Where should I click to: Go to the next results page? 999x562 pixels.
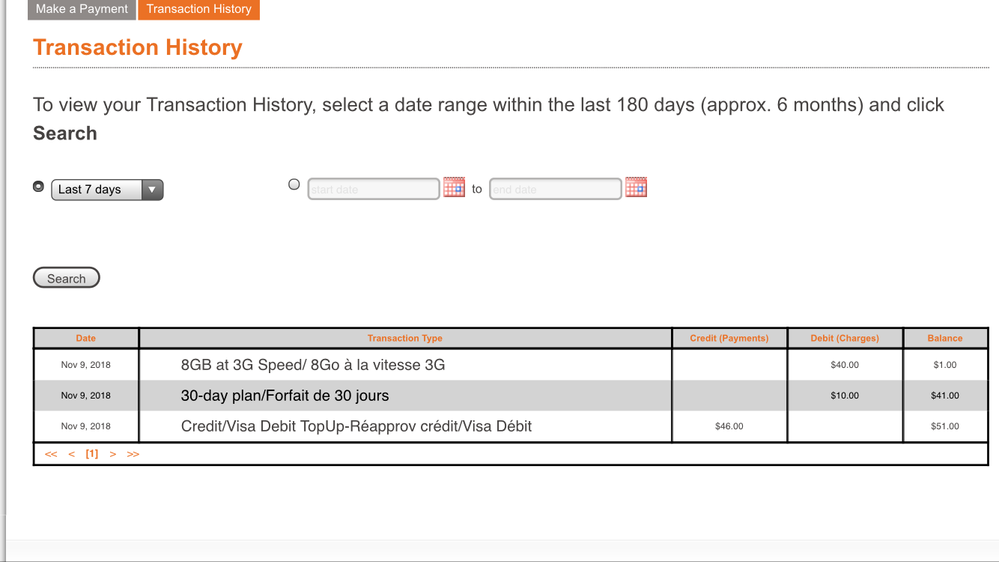coord(113,454)
